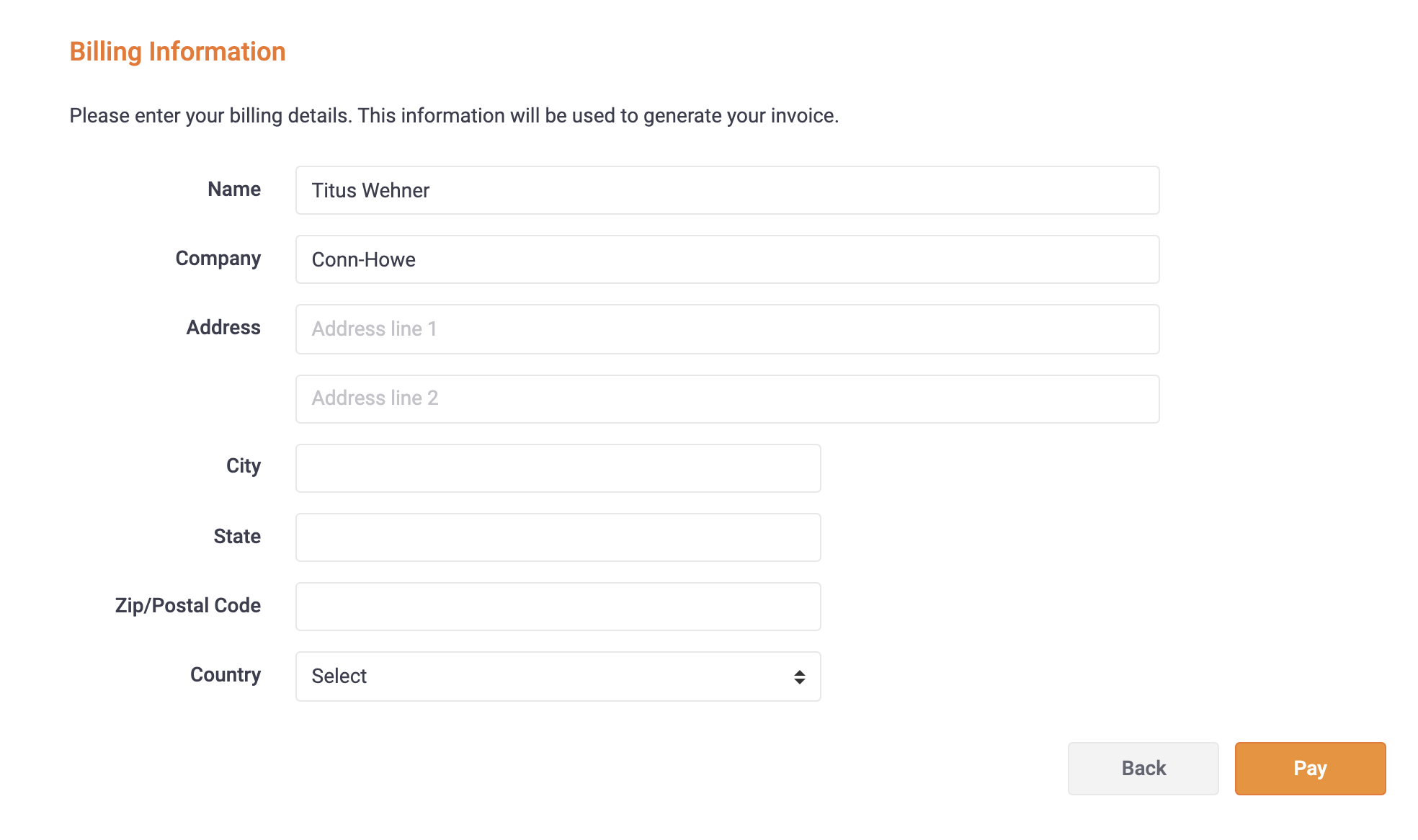Click the Billing Information heading
1418x840 pixels.
pyautogui.click(x=177, y=52)
